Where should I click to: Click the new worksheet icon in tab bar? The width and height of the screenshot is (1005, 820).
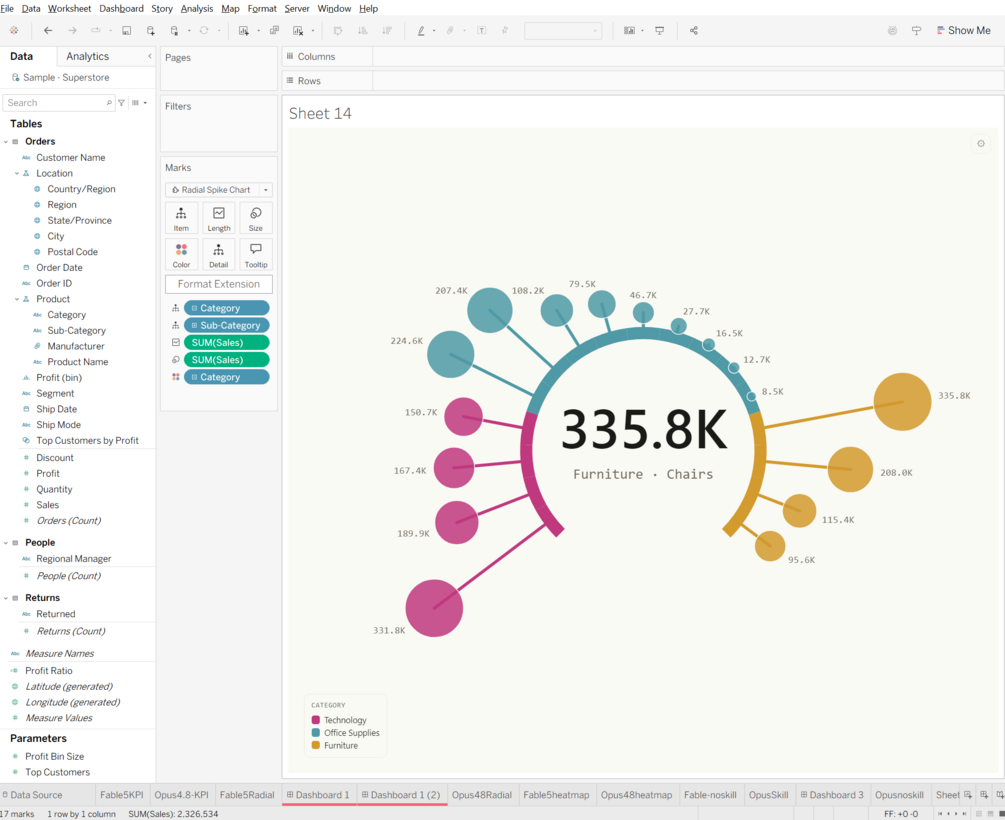click(x=968, y=795)
